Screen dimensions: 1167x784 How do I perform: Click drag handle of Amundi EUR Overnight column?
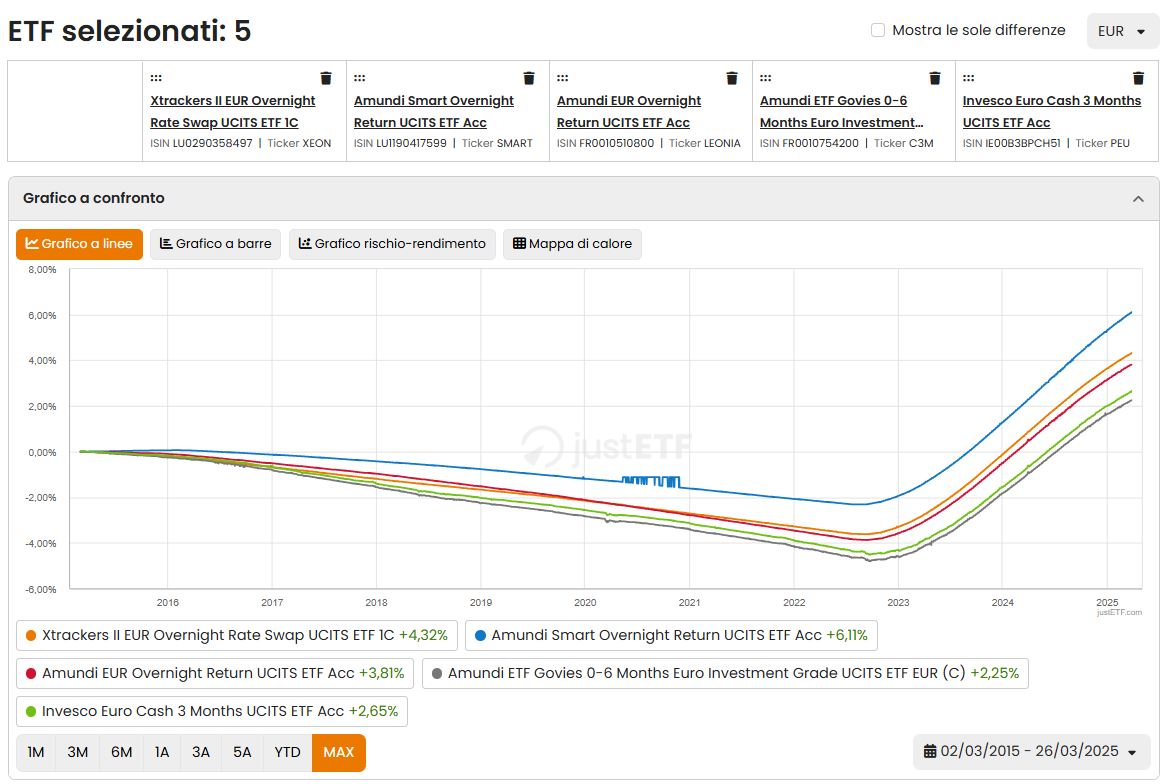coord(563,78)
